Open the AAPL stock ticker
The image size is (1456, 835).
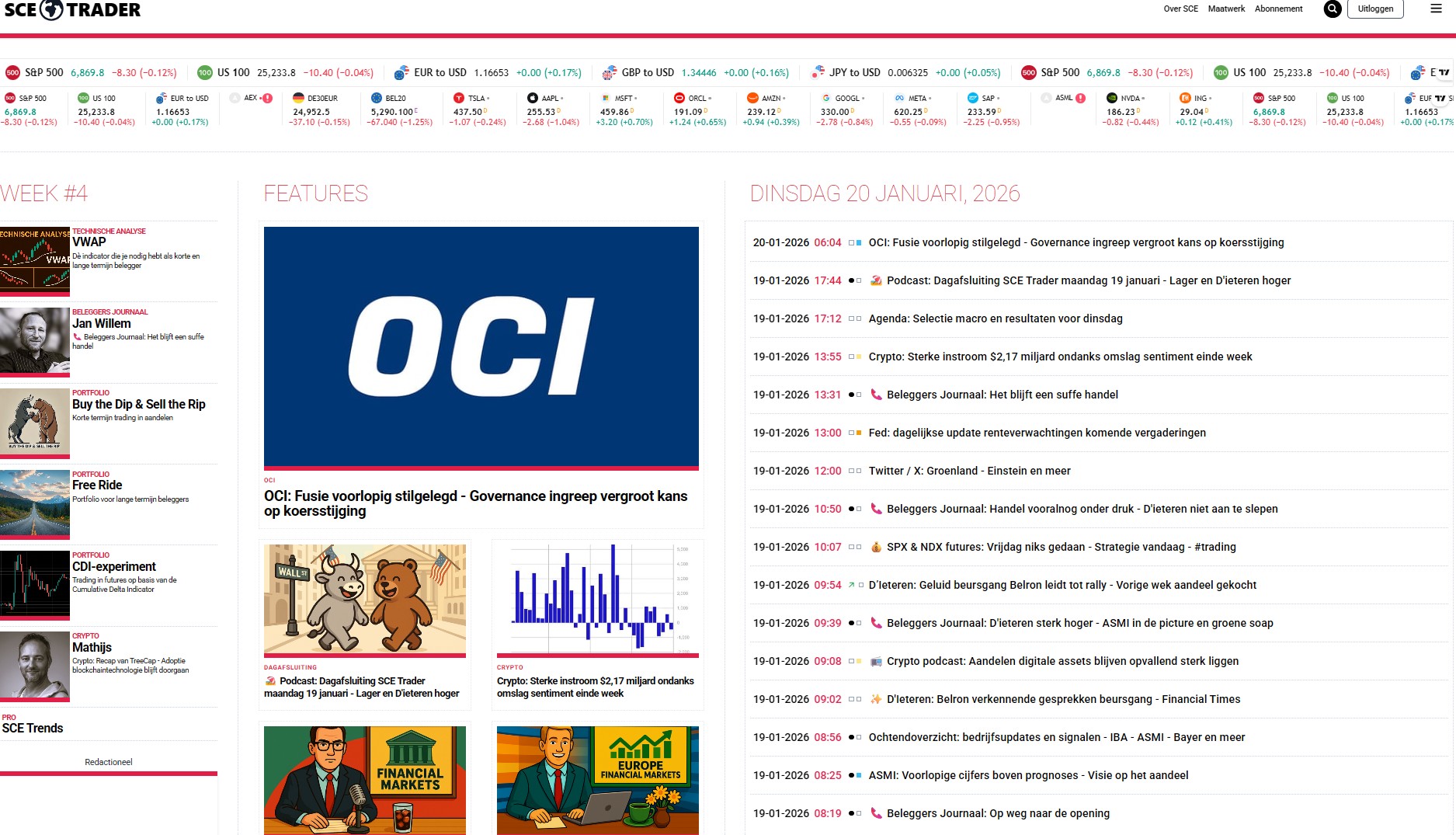pyautogui.click(x=553, y=110)
